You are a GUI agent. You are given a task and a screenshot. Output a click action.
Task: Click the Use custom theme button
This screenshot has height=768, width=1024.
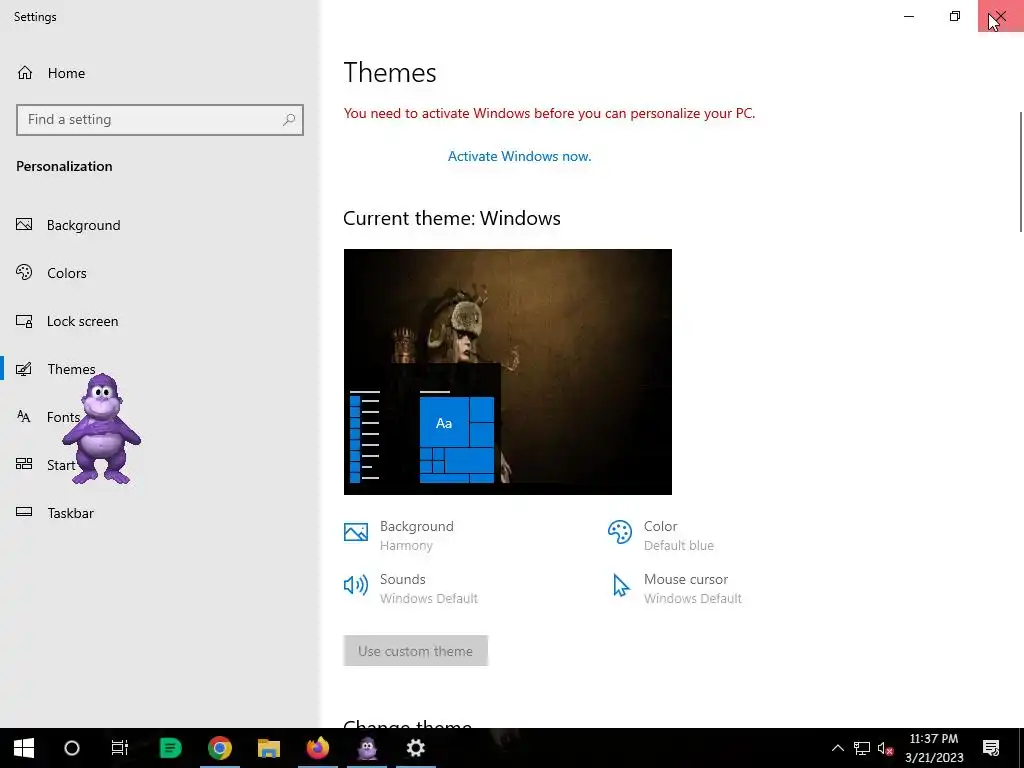pos(415,651)
